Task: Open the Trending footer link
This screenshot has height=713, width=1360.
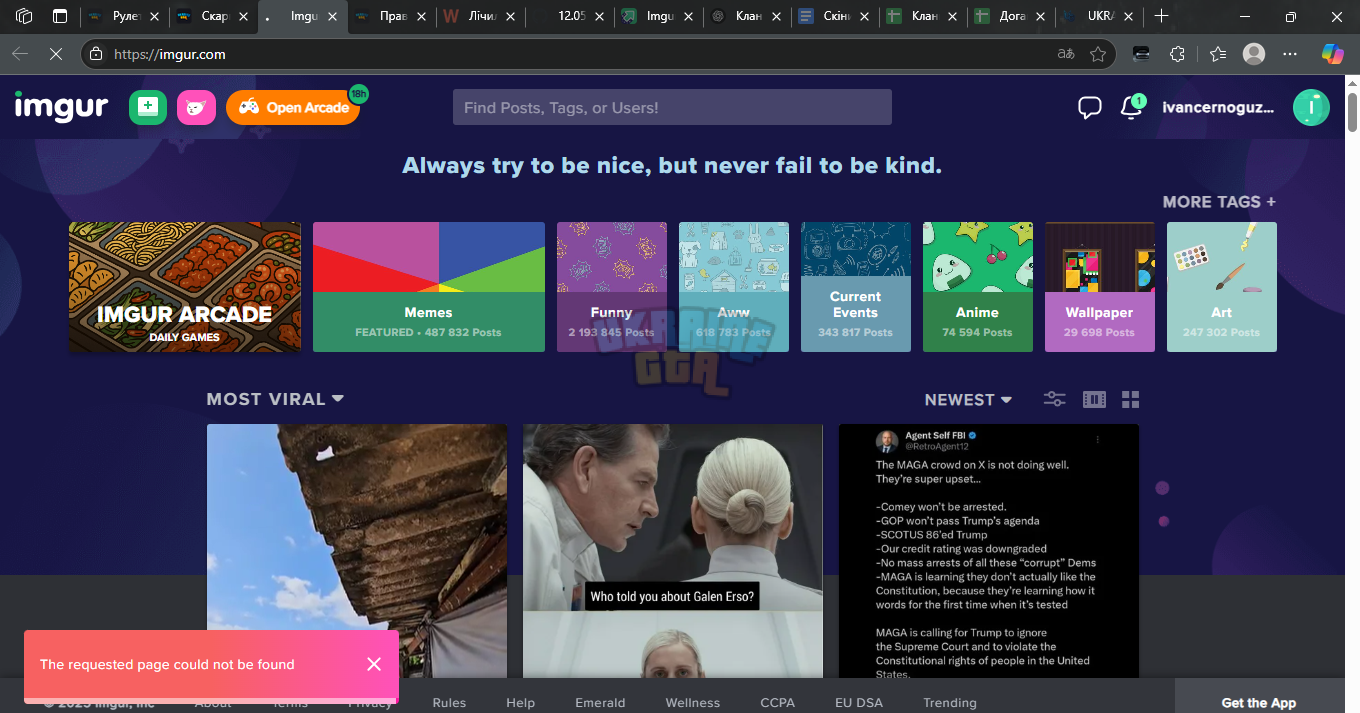Action: pyautogui.click(x=950, y=703)
